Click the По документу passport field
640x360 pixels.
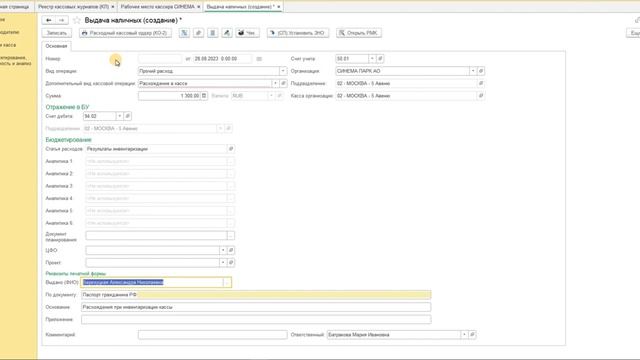click(256, 295)
